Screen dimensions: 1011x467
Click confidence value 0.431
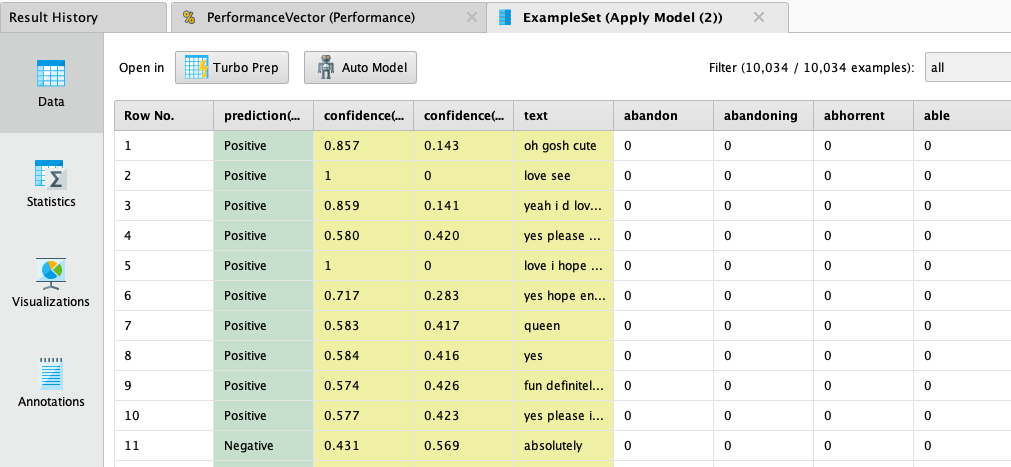coord(364,446)
